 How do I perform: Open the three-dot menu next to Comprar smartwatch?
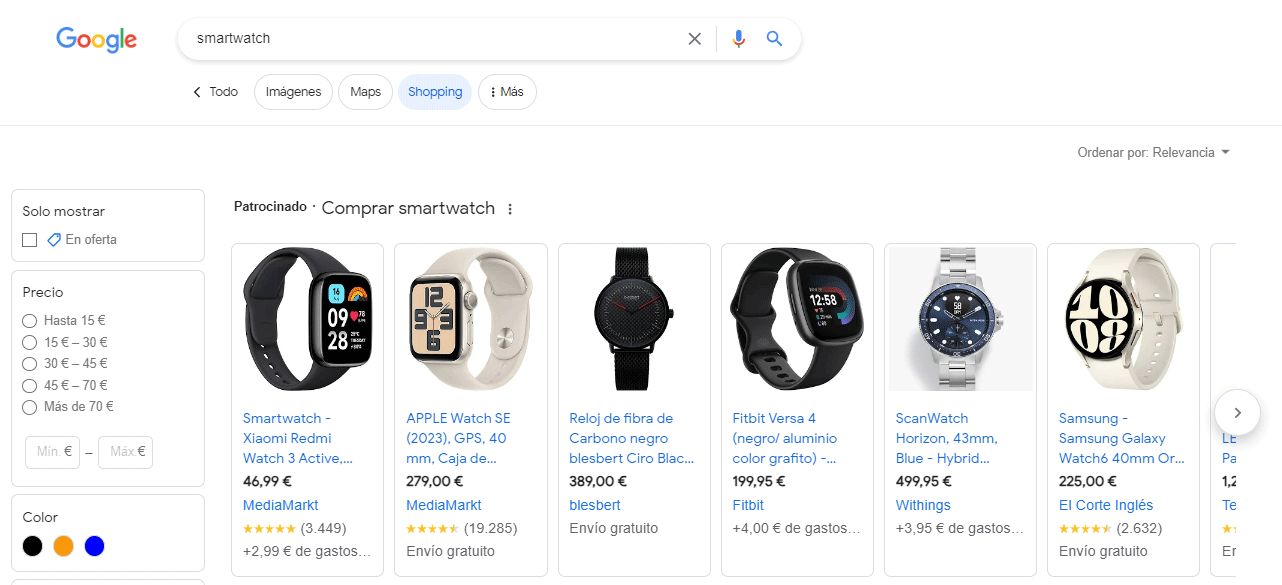coord(510,208)
